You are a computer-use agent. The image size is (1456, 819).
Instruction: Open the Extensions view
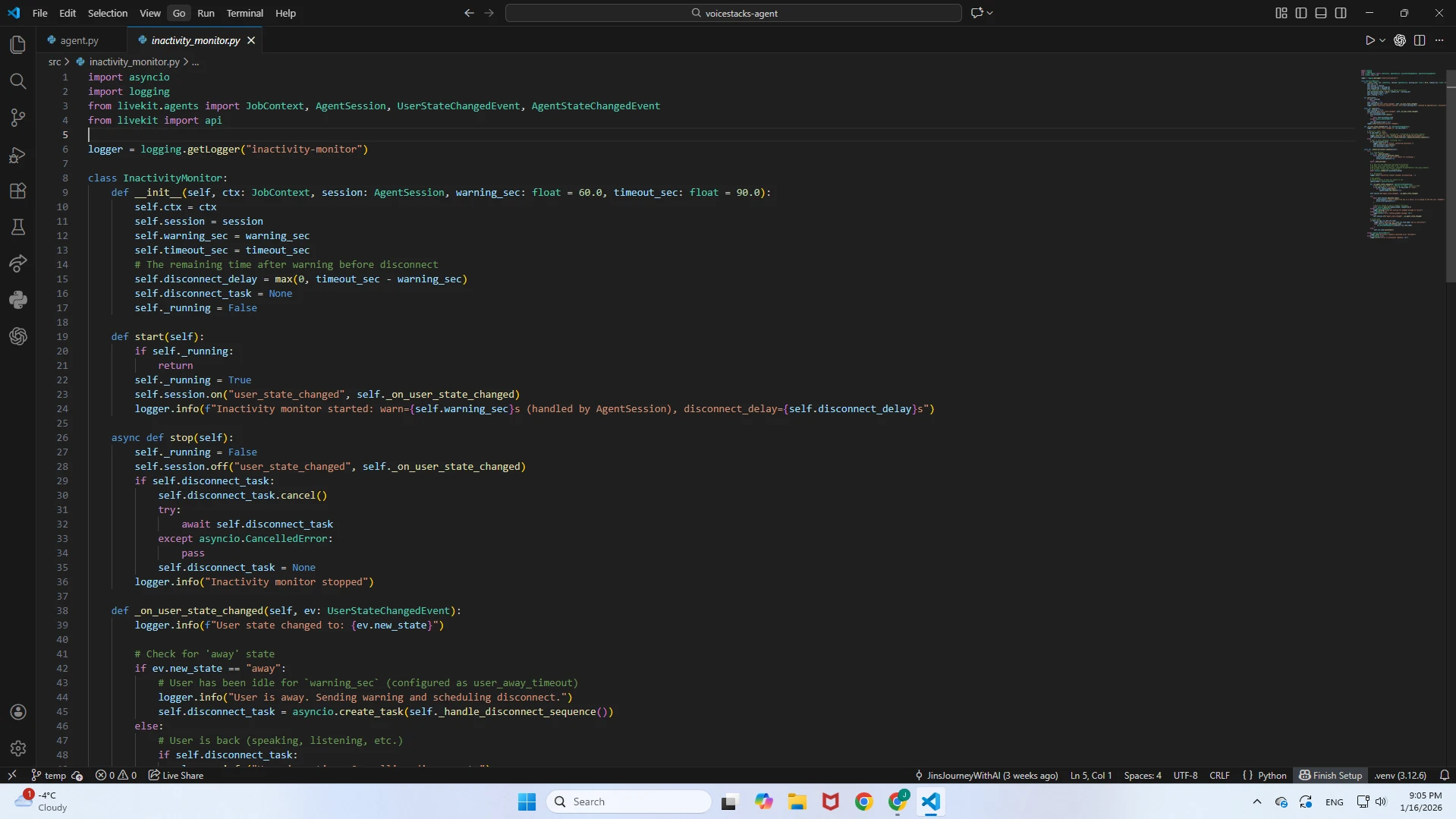pyautogui.click(x=18, y=191)
